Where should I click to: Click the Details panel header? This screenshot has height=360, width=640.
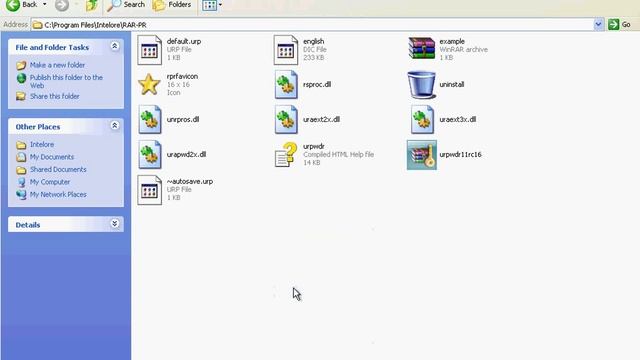pos(66,224)
